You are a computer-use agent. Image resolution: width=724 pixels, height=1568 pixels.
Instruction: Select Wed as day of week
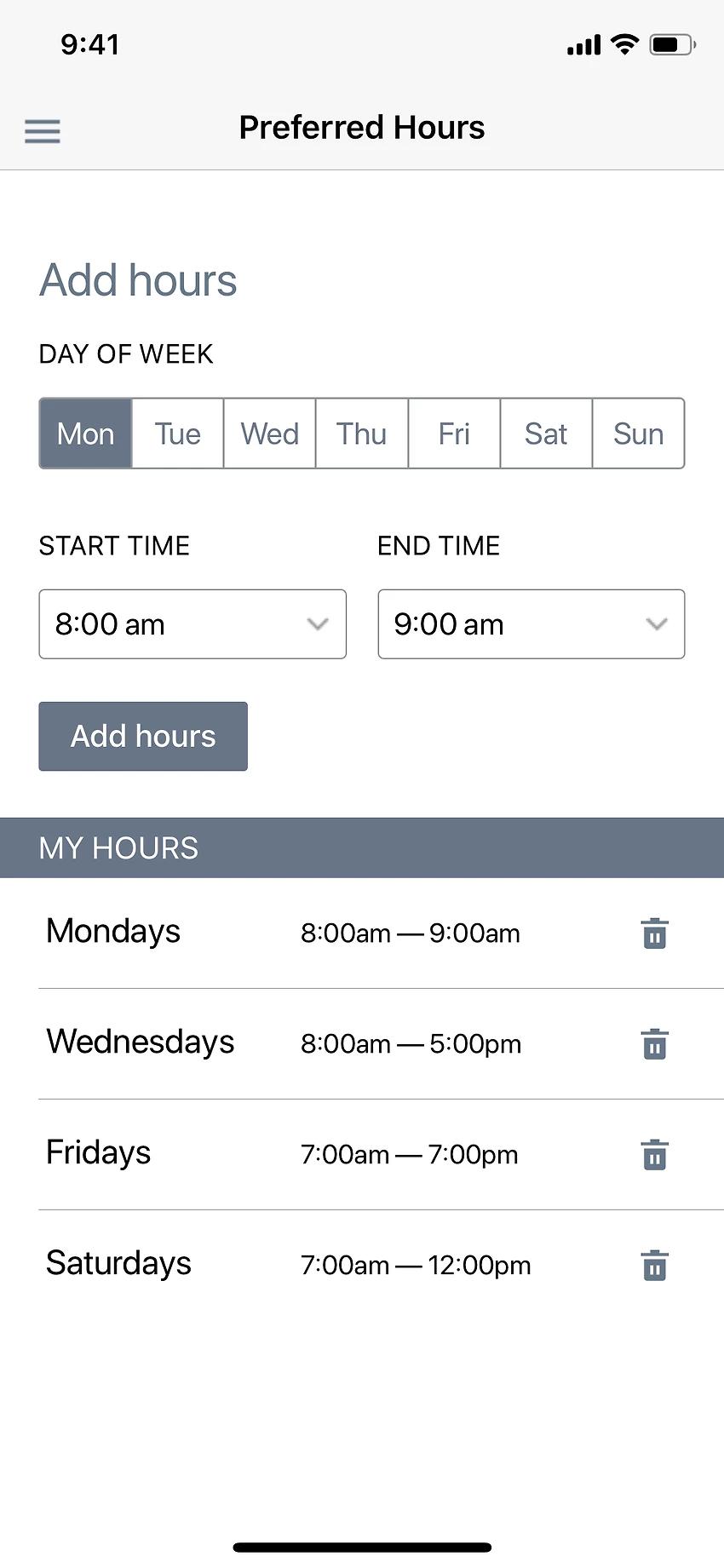tap(270, 434)
